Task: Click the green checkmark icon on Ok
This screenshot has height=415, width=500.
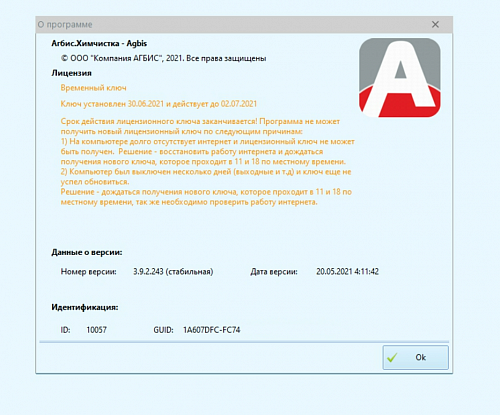Action: (392, 357)
